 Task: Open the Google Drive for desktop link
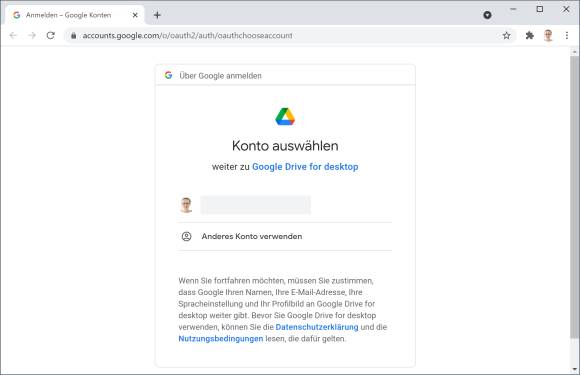click(305, 167)
